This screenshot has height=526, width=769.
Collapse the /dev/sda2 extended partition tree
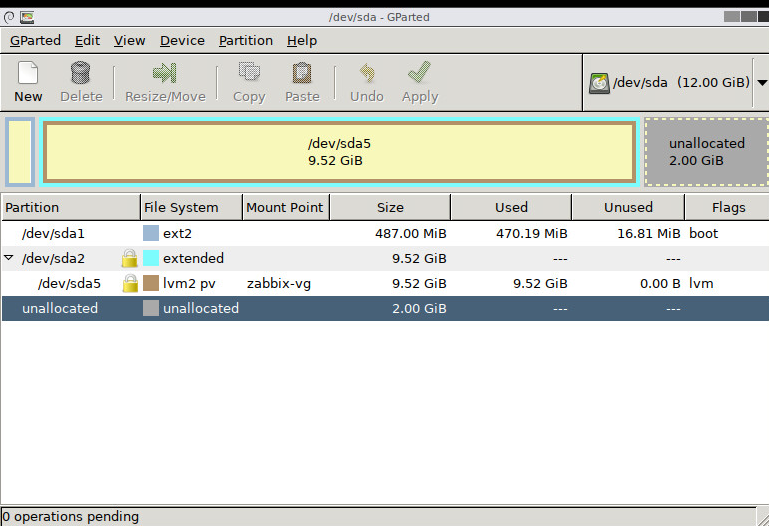[9, 257]
